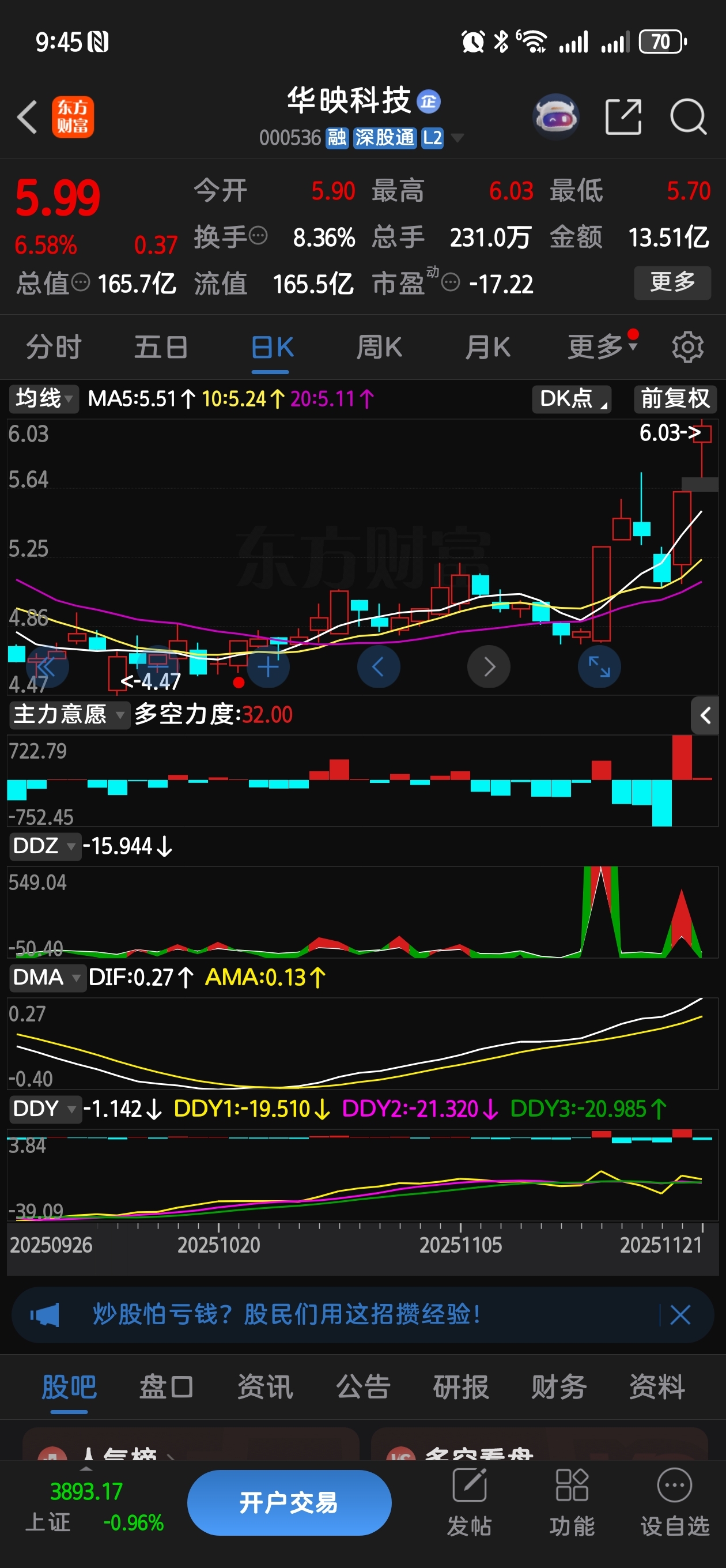The height and width of the screenshot is (1568, 726).
Task: Tap the 深股通 badge
Action: click(384, 138)
